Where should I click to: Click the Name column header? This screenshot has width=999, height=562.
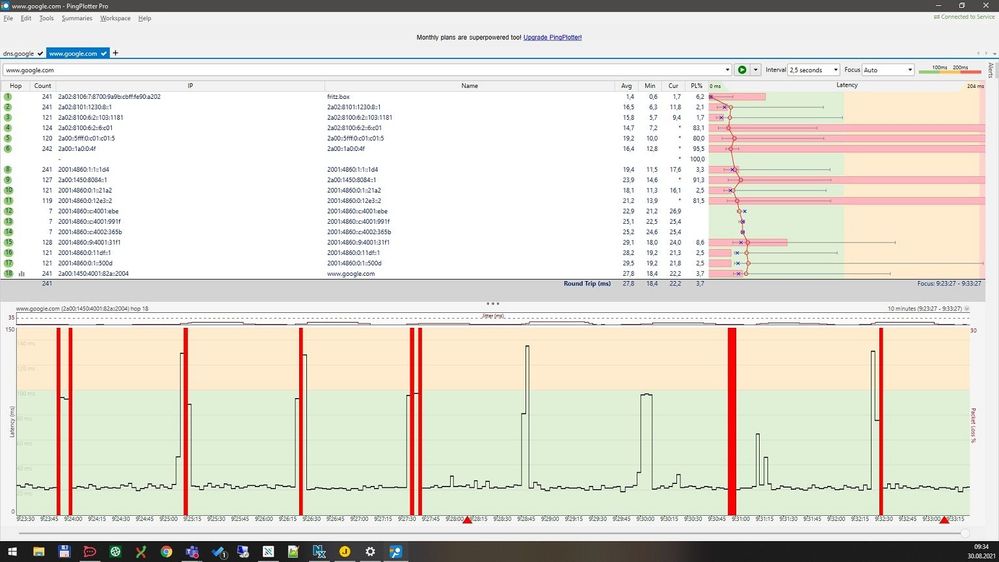[x=470, y=85]
